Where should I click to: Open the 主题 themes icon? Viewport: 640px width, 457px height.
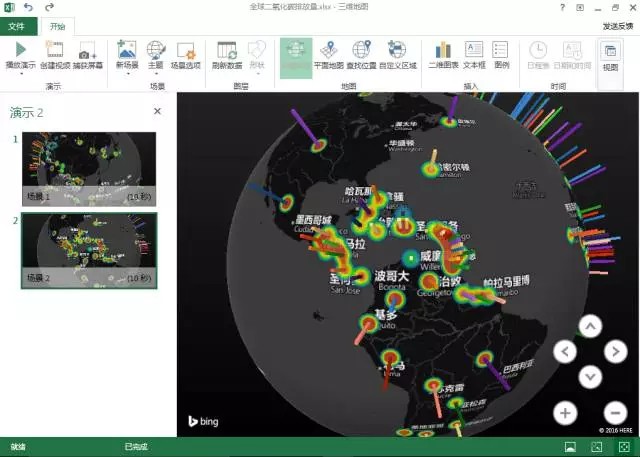156,50
